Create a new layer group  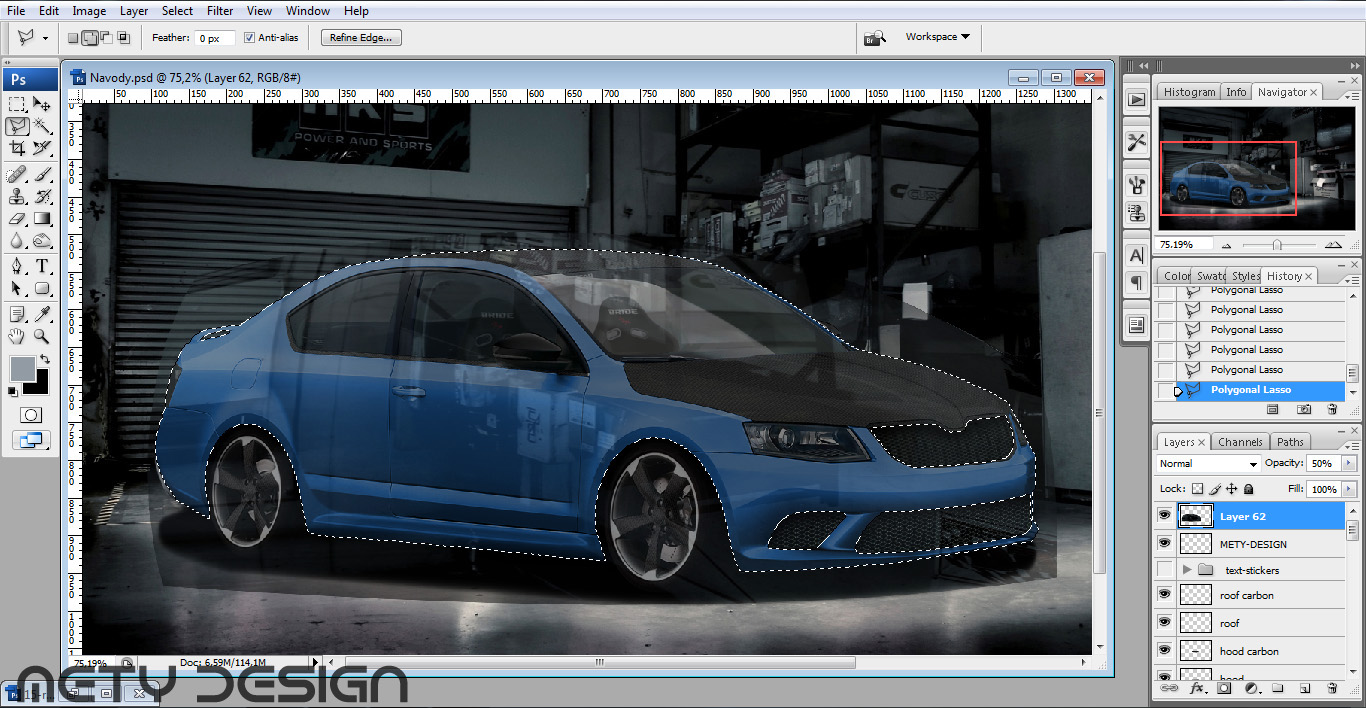point(1278,688)
